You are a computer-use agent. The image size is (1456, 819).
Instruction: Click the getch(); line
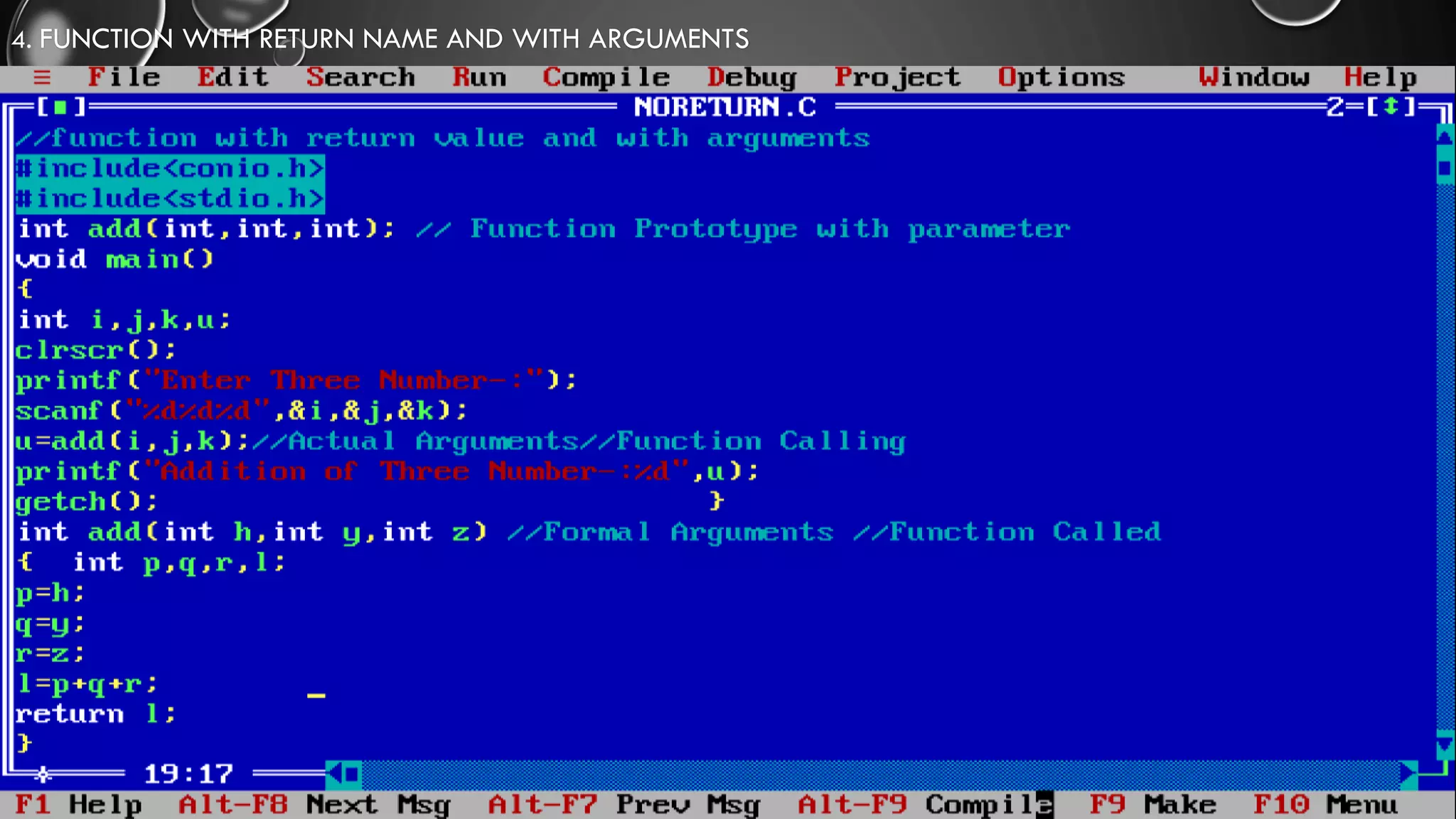[x=87, y=503]
